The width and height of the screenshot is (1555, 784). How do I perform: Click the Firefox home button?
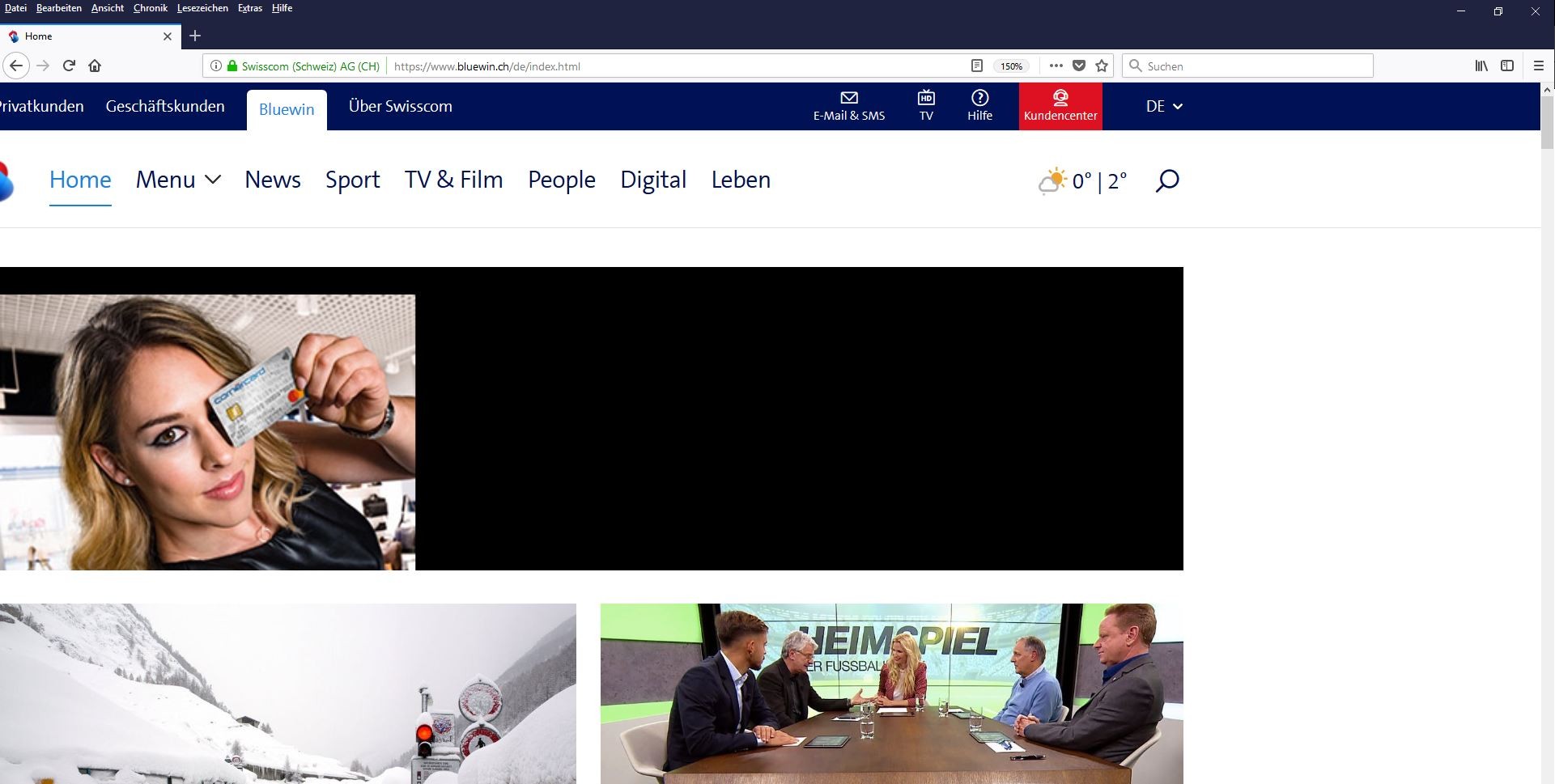click(x=95, y=66)
